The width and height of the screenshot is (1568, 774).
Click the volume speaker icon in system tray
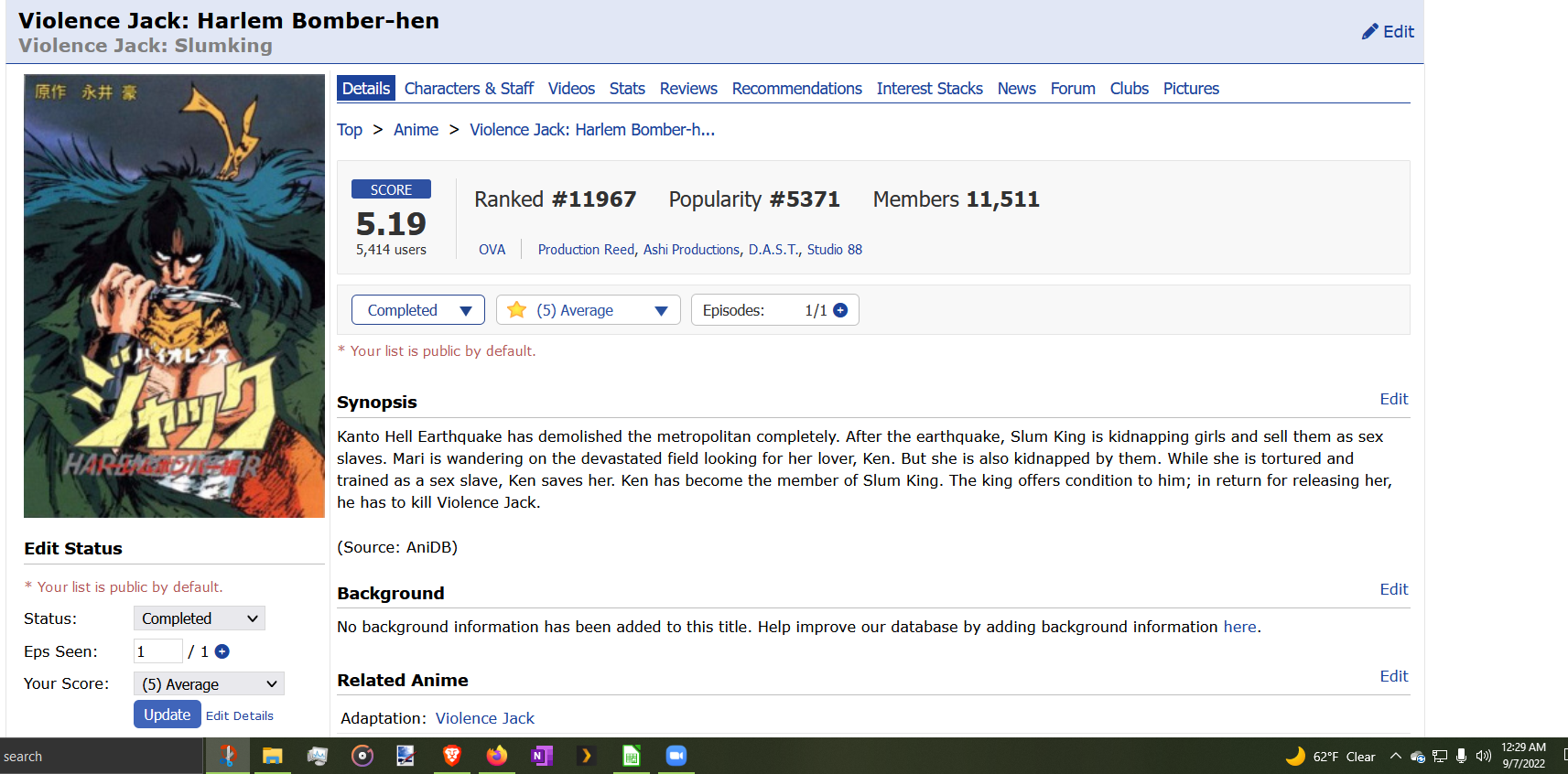point(1483,756)
